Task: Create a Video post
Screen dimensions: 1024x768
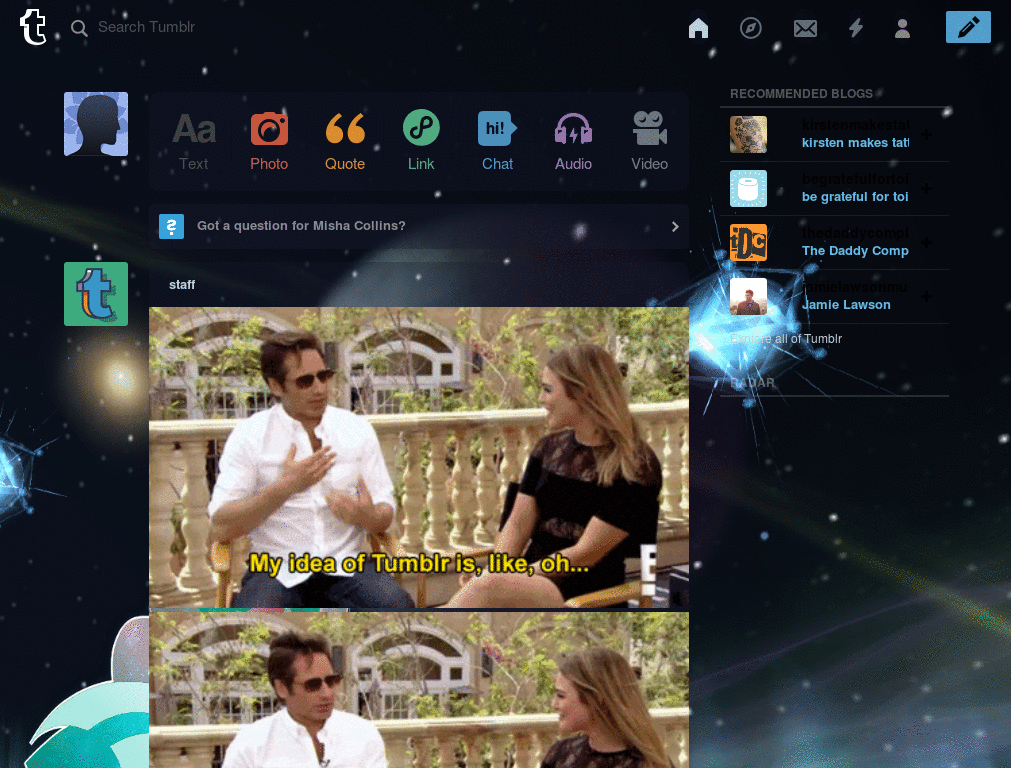Action: [649, 142]
